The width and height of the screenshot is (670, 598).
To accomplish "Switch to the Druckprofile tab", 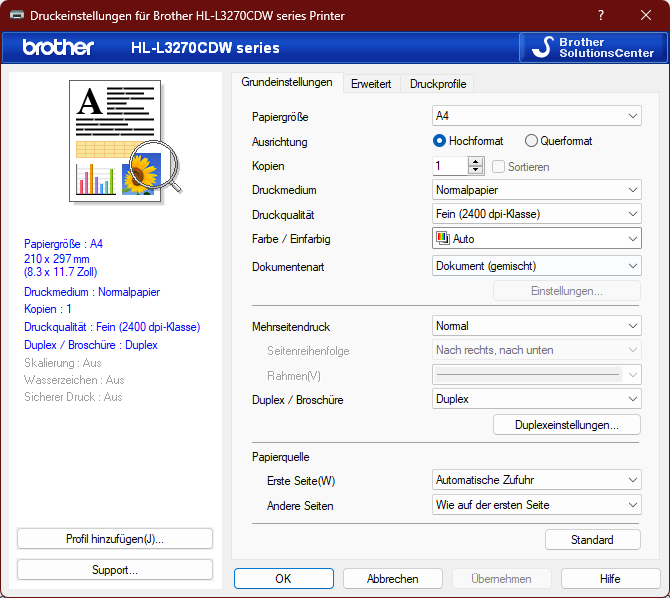I will 438,84.
